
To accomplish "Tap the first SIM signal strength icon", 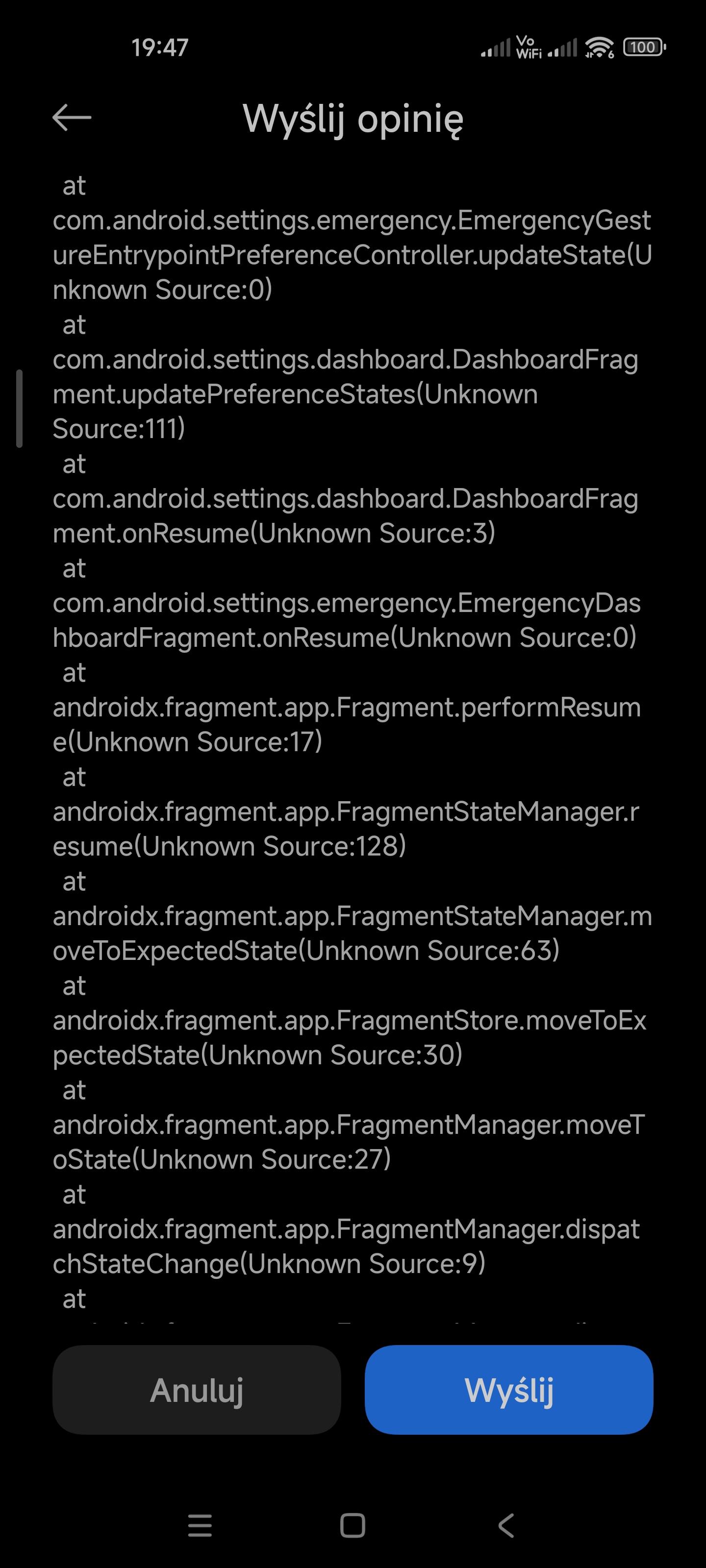I will pos(495,48).
